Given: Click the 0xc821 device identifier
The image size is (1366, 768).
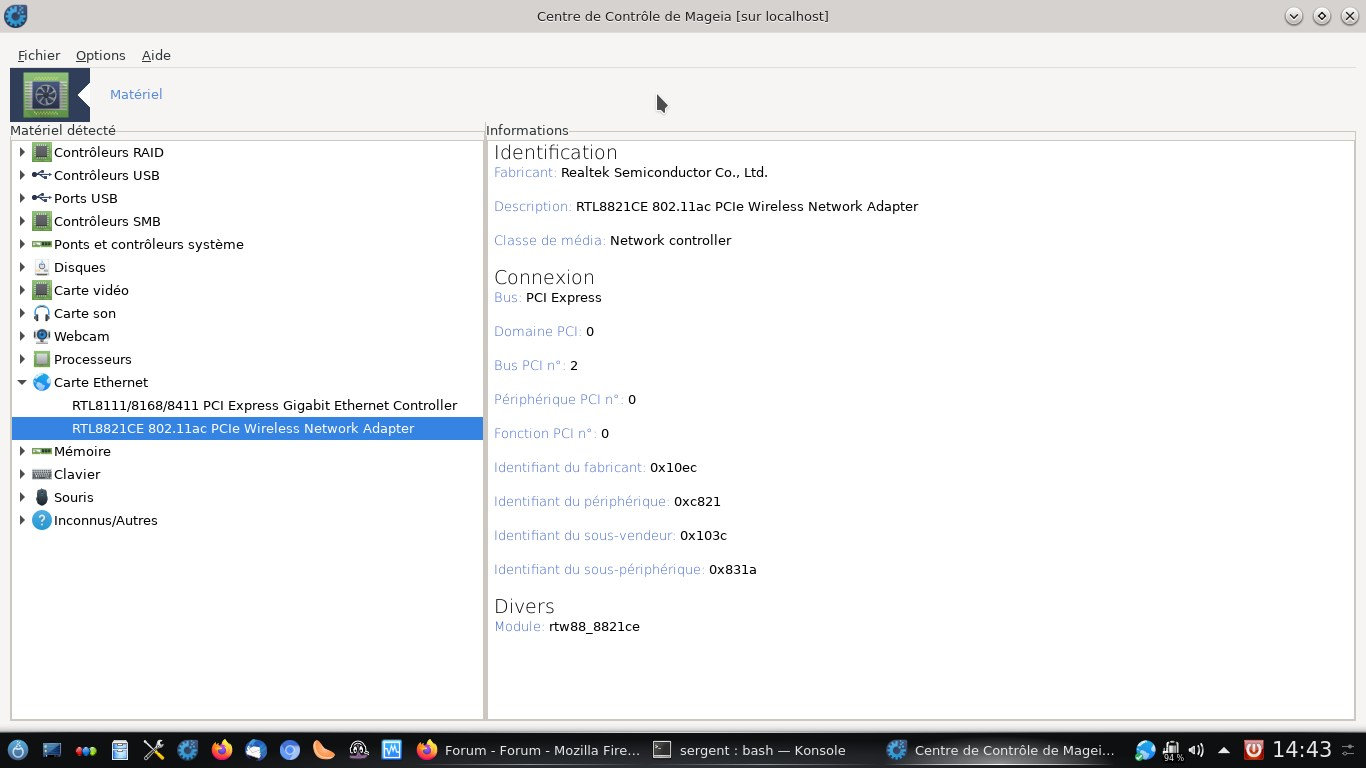Looking at the screenshot, I should [x=697, y=501].
